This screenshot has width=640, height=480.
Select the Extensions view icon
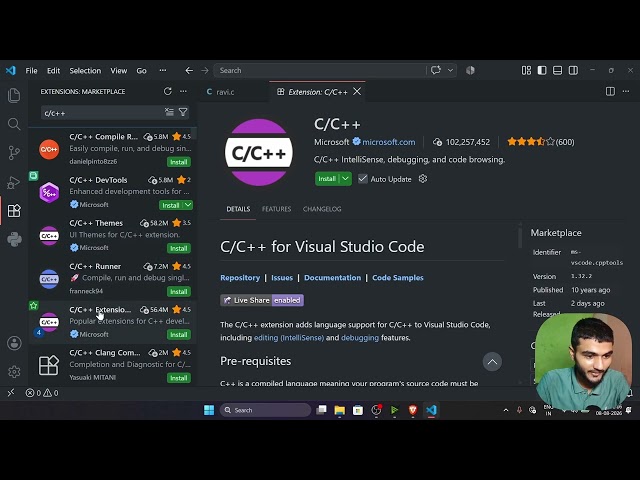tap(14, 211)
